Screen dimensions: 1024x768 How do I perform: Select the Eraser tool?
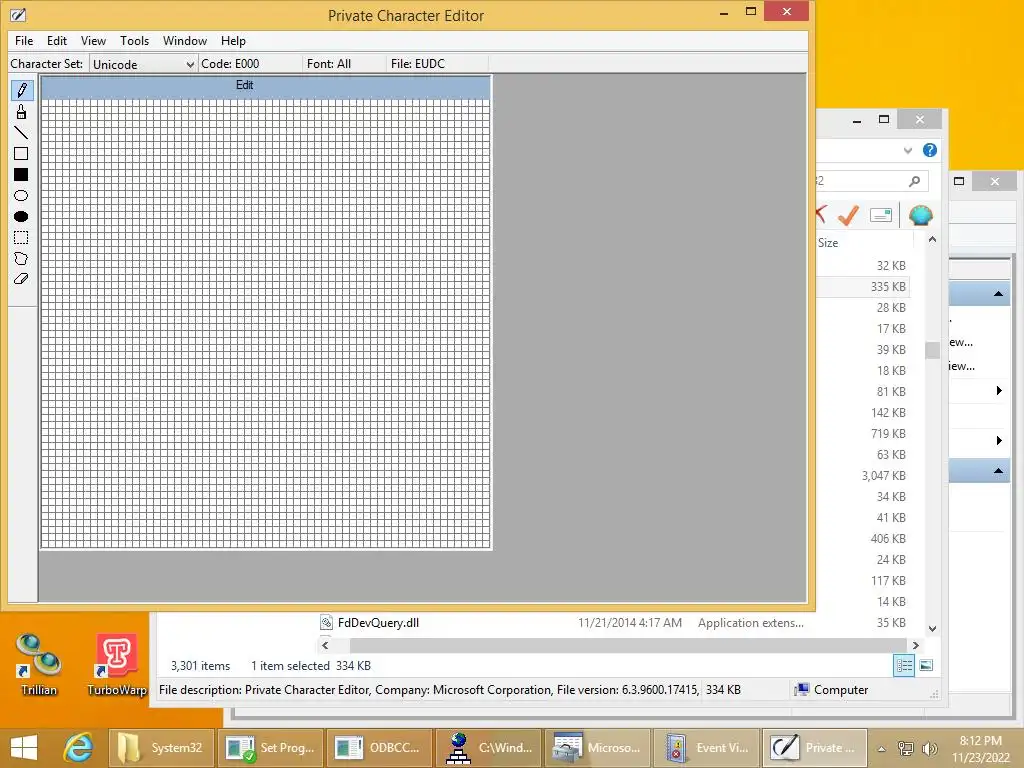tap(21, 279)
